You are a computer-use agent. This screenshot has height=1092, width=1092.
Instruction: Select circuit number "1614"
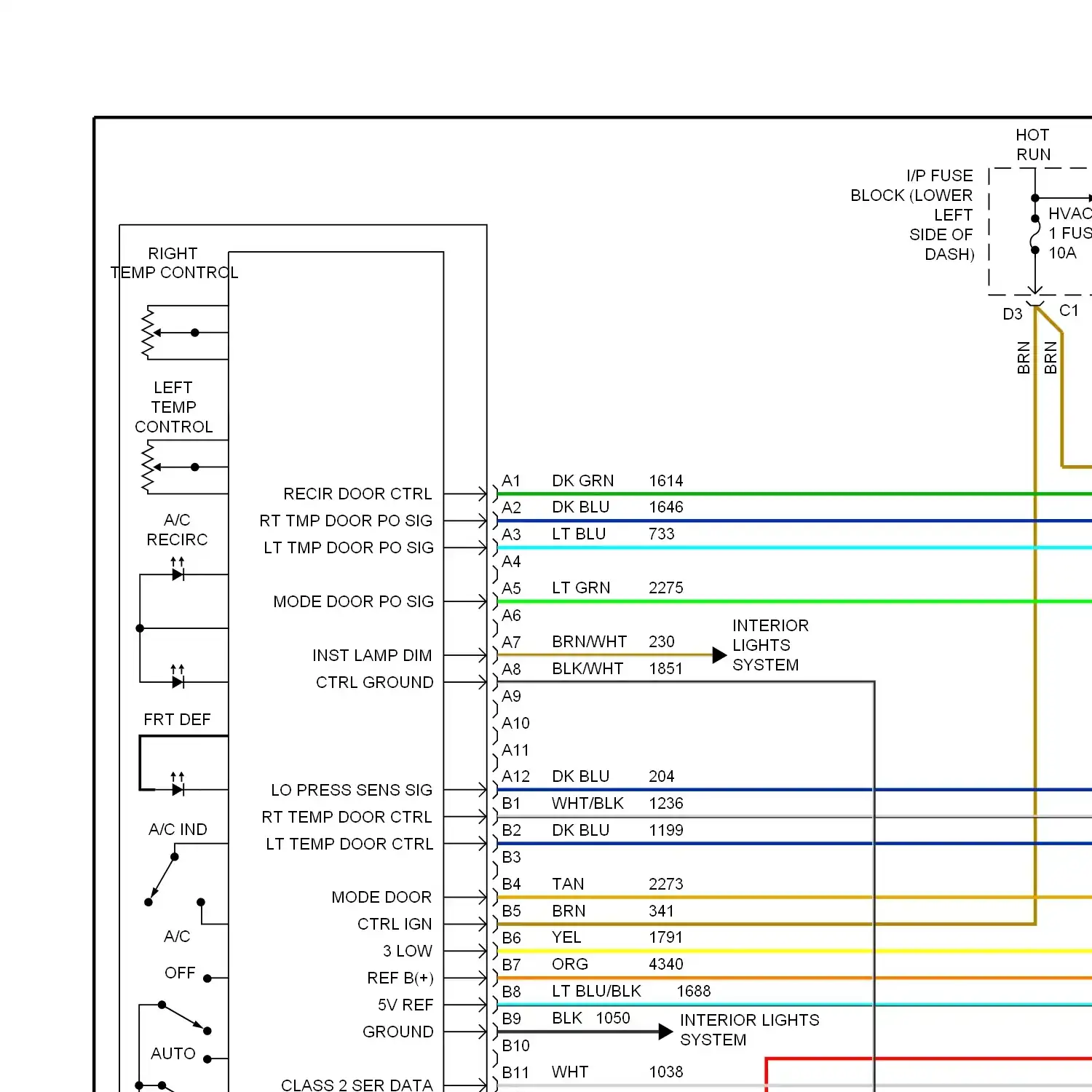tap(666, 480)
